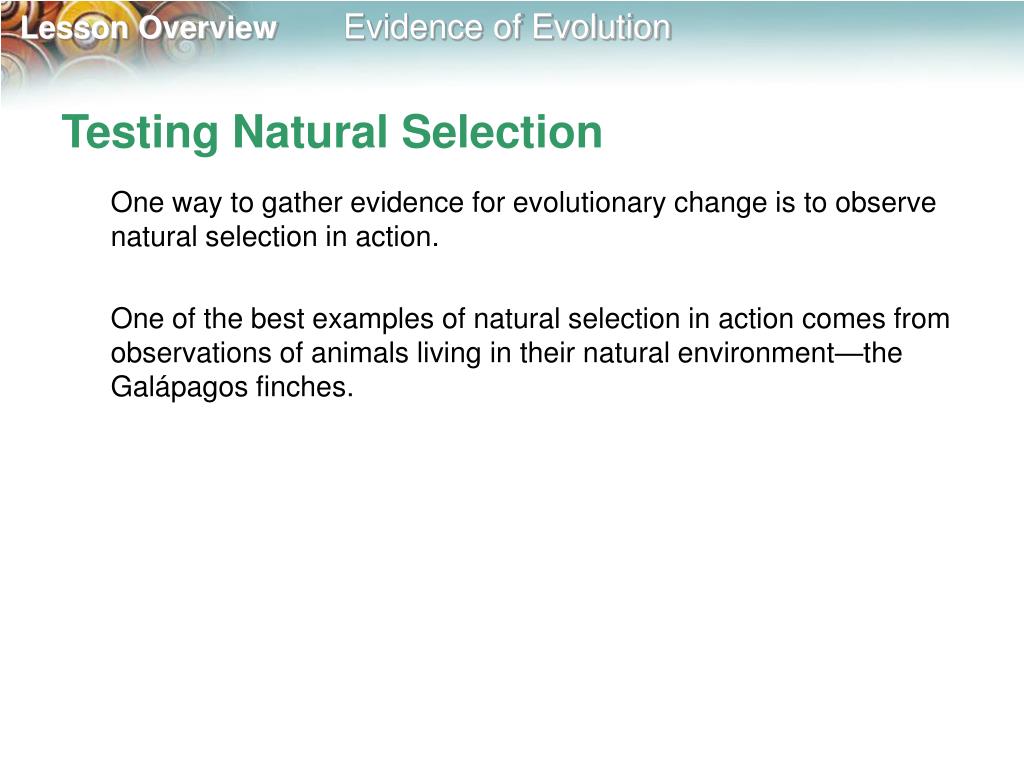Viewport: 1024px width, 768px height.
Task: Click the word "Selection" in the green title
Action: pos(502,132)
